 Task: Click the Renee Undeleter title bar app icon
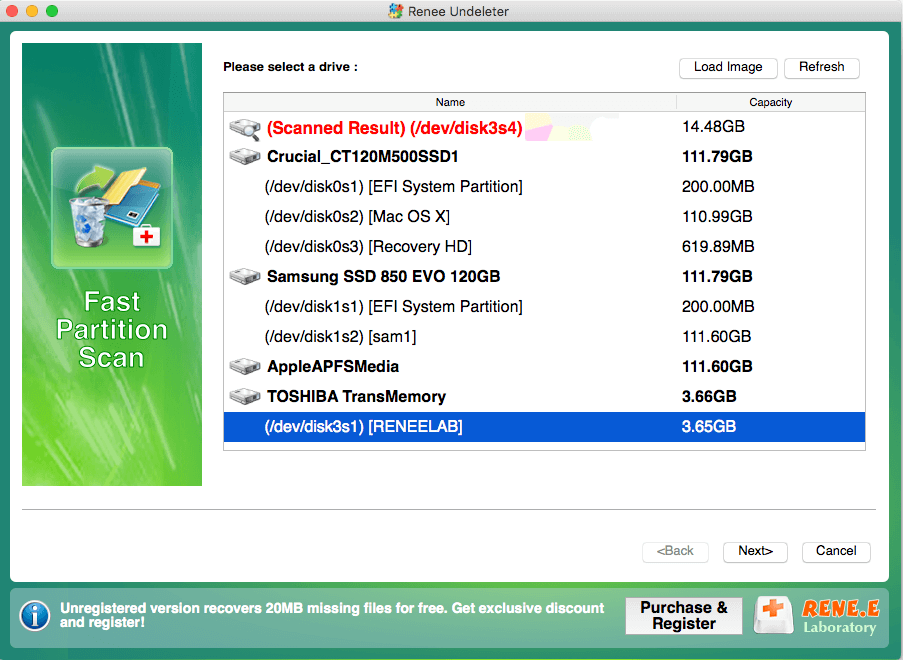point(396,11)
